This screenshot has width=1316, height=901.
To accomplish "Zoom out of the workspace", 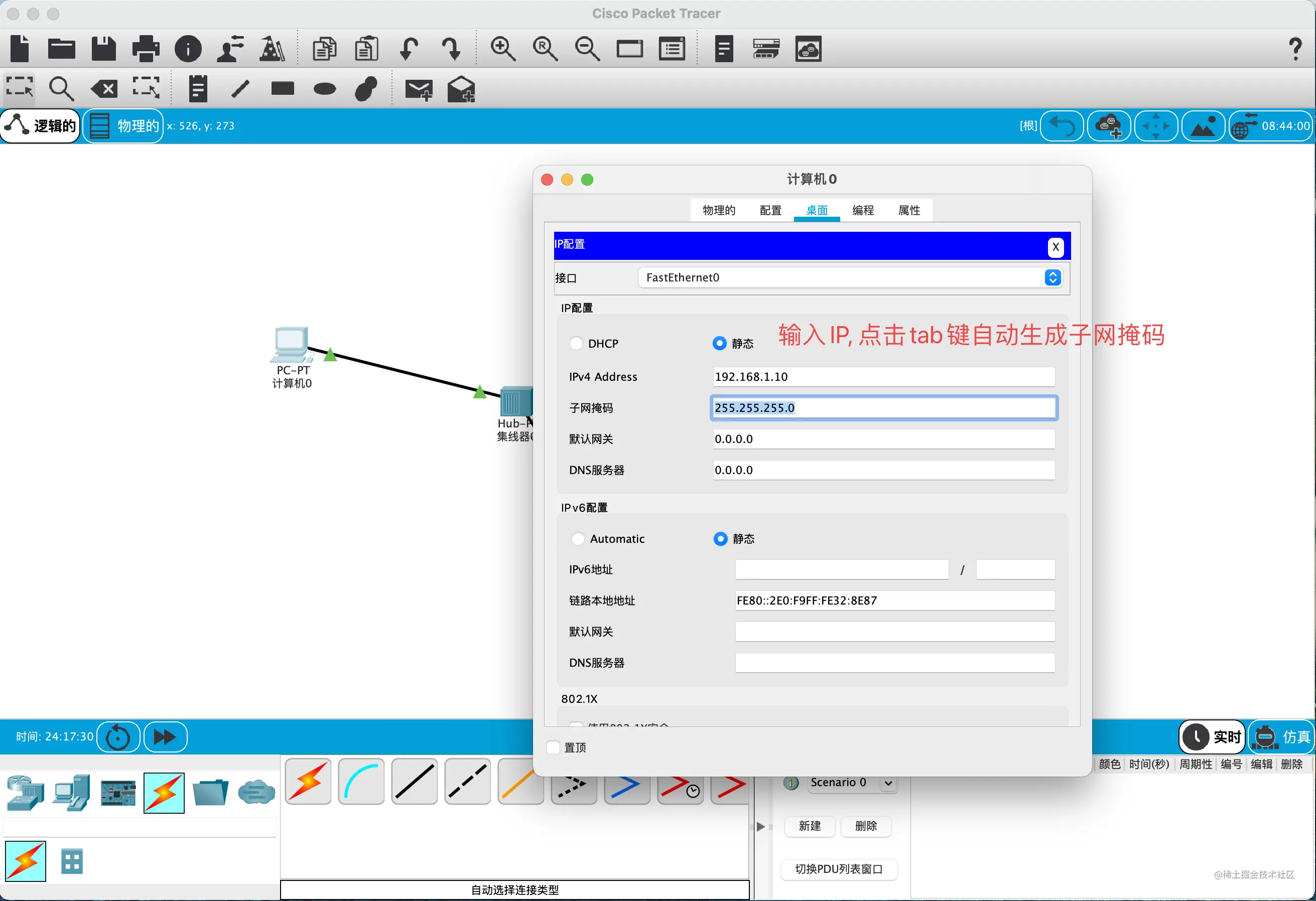I will [587, 49].
